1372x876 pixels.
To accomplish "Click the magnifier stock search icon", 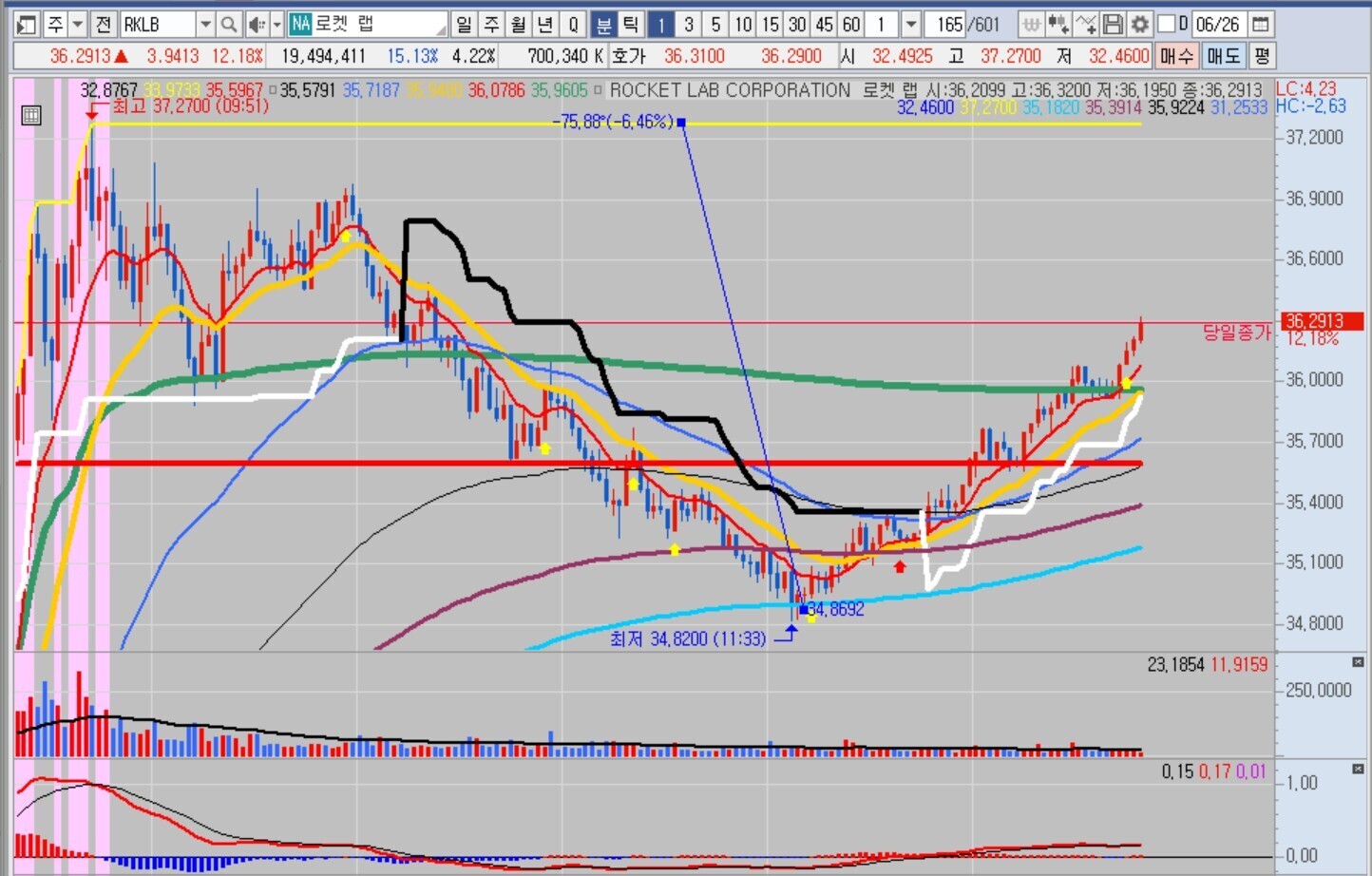I will click(x=229, y=25).
